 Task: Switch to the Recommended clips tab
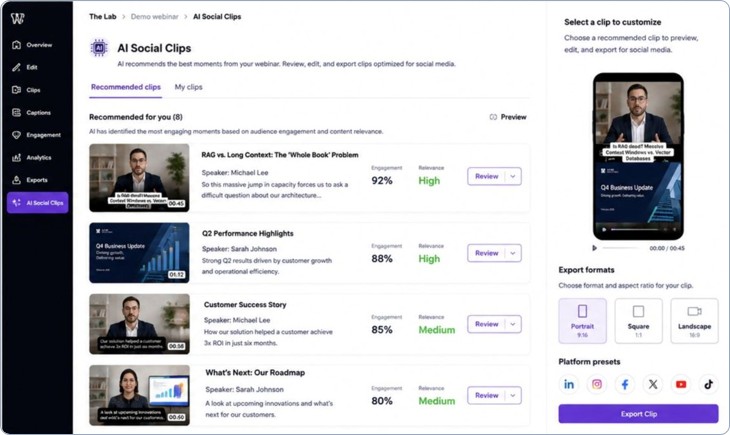(x=126, y=87)
